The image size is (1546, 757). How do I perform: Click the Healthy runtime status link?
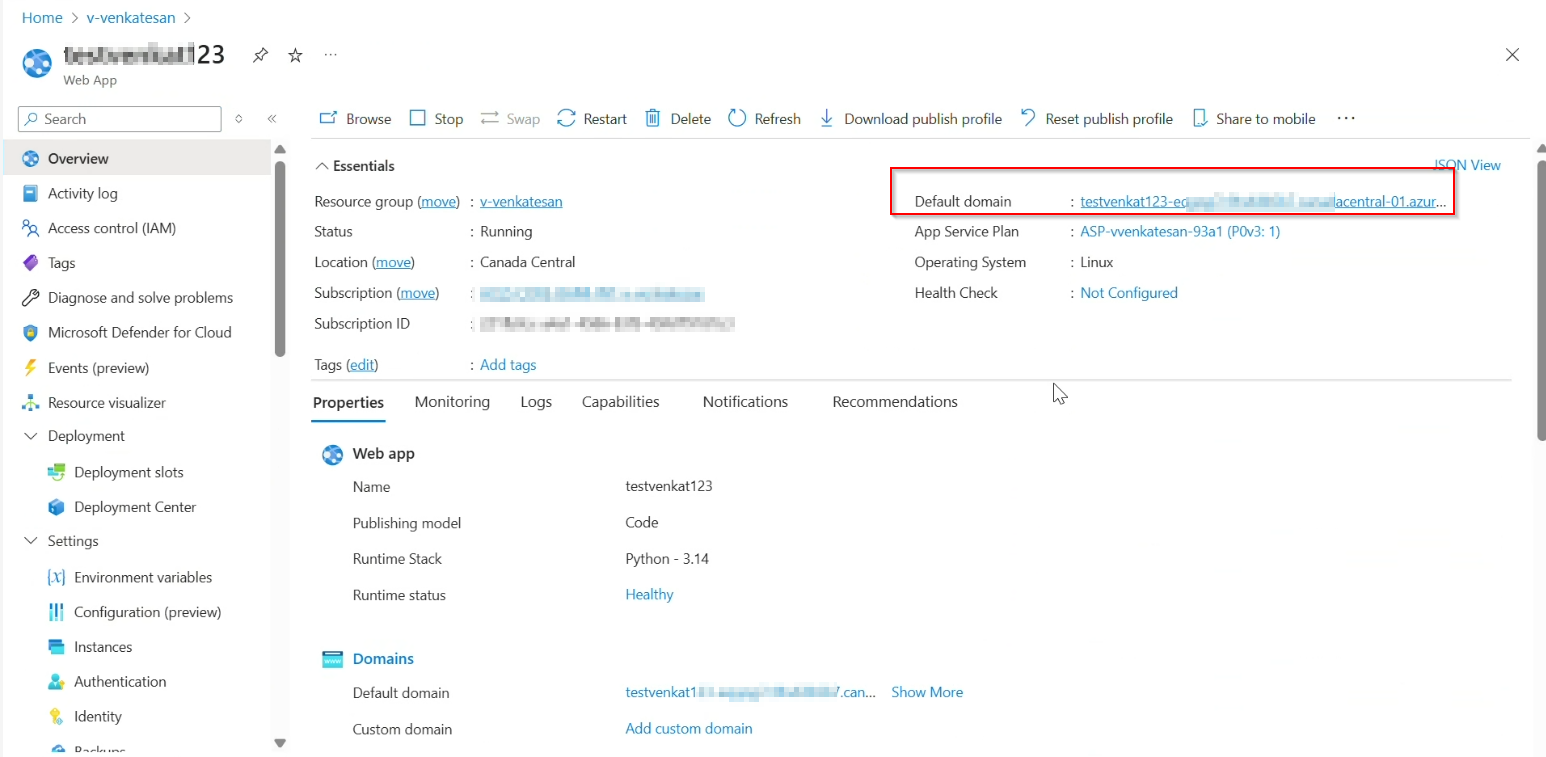649,594
